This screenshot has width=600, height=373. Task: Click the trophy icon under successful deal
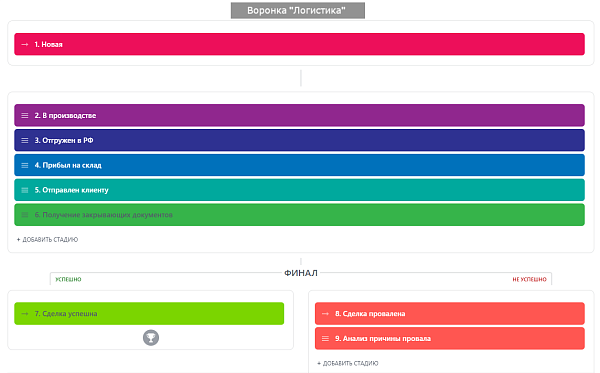tap(151, 338)
